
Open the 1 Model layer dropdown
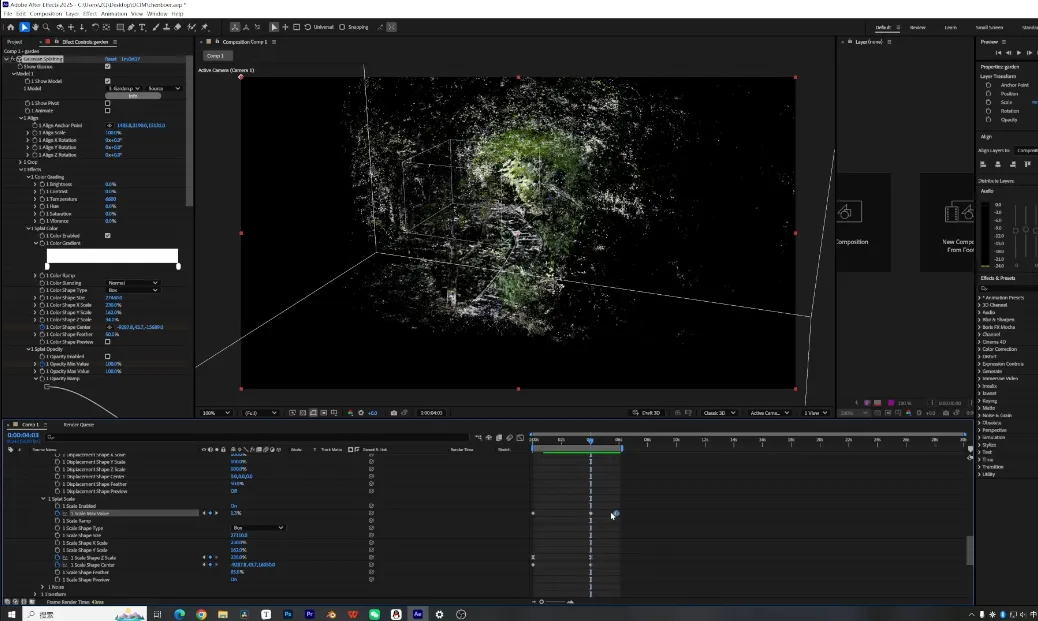[x=124, y=88]
